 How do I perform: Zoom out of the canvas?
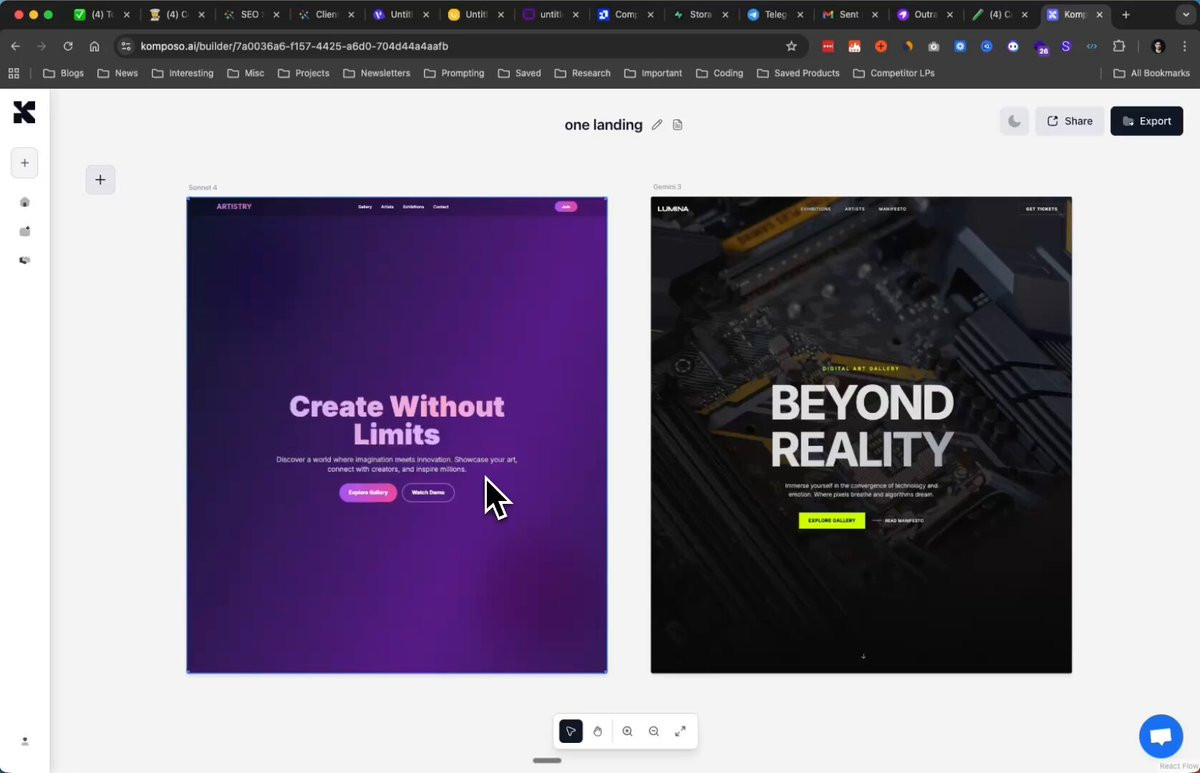(x=653, y=731)
